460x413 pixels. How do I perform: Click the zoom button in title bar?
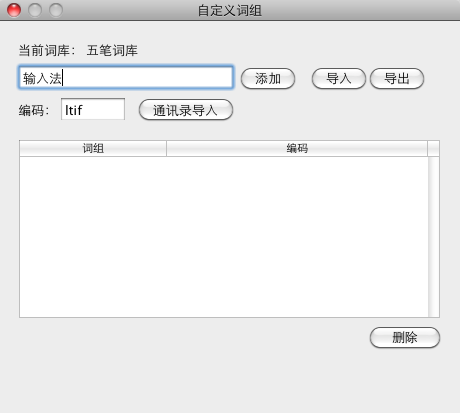56,10
